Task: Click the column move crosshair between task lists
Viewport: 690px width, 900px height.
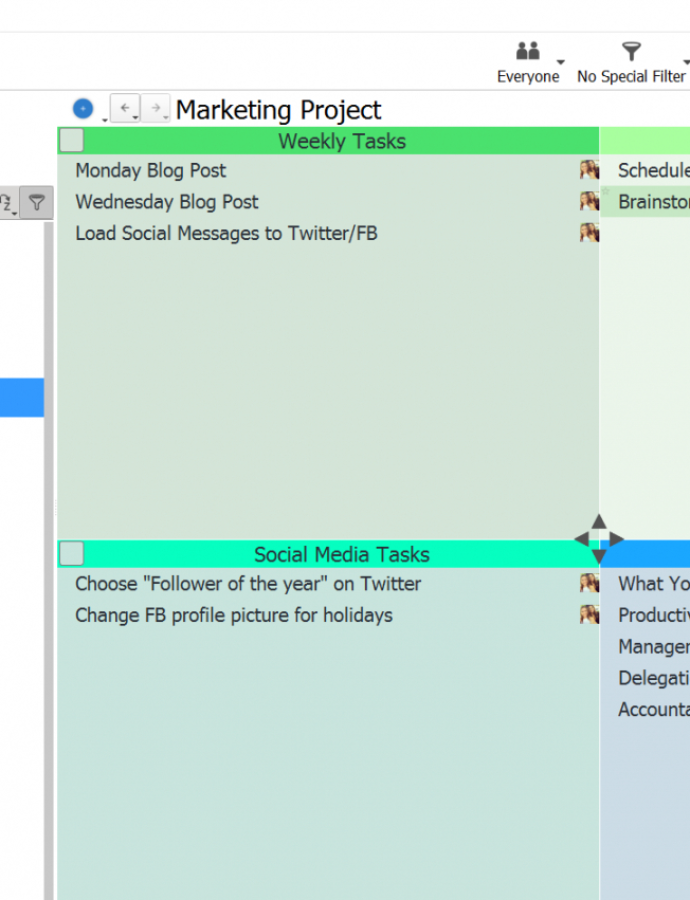Action: click(x=600, y=539)
